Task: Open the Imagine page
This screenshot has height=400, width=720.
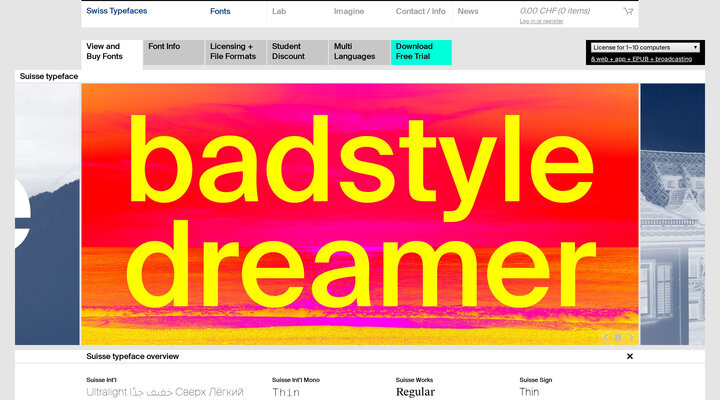Action: click(349, 11)
